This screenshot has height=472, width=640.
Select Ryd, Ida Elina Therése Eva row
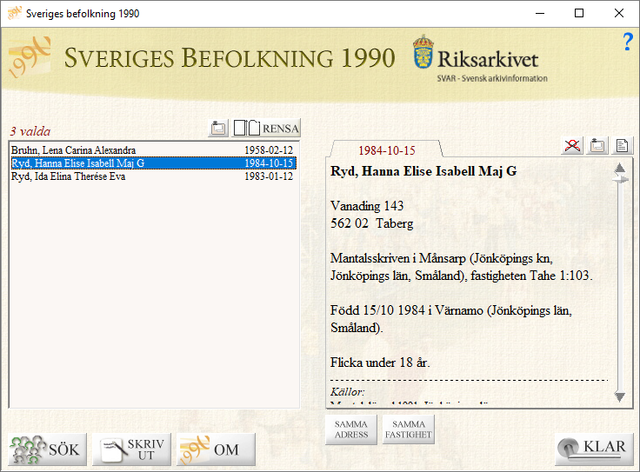(x=153, y=176)
